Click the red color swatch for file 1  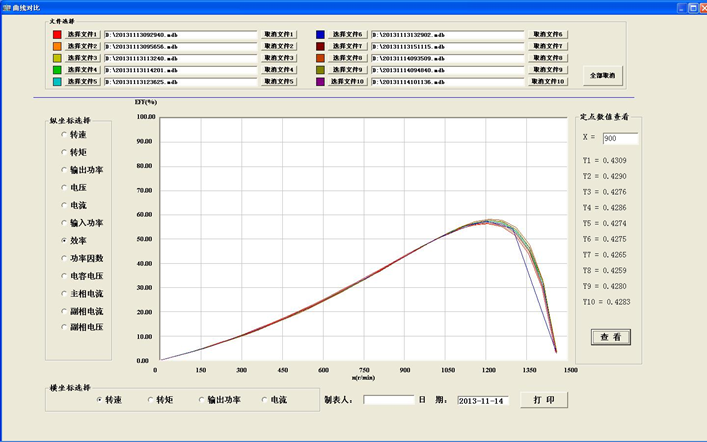coord(57,35)
